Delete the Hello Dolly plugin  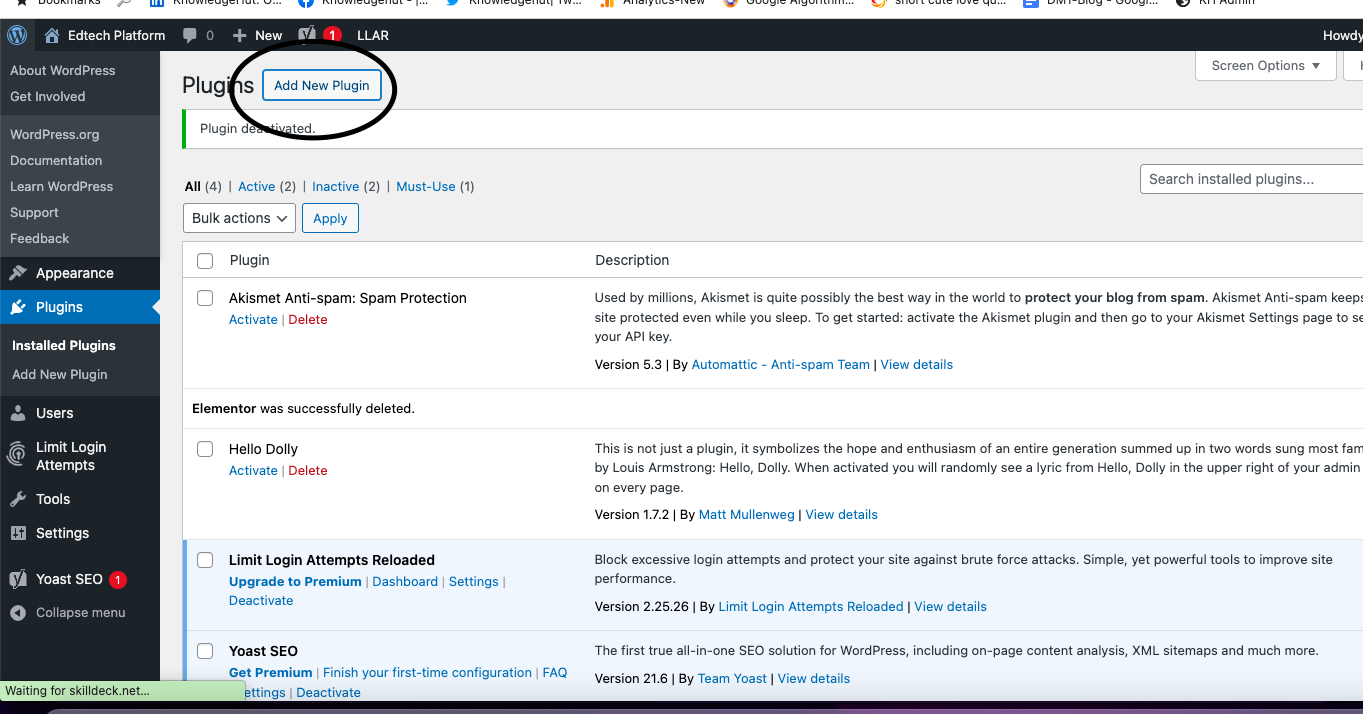pyautogui.click(x=308, y=471)
